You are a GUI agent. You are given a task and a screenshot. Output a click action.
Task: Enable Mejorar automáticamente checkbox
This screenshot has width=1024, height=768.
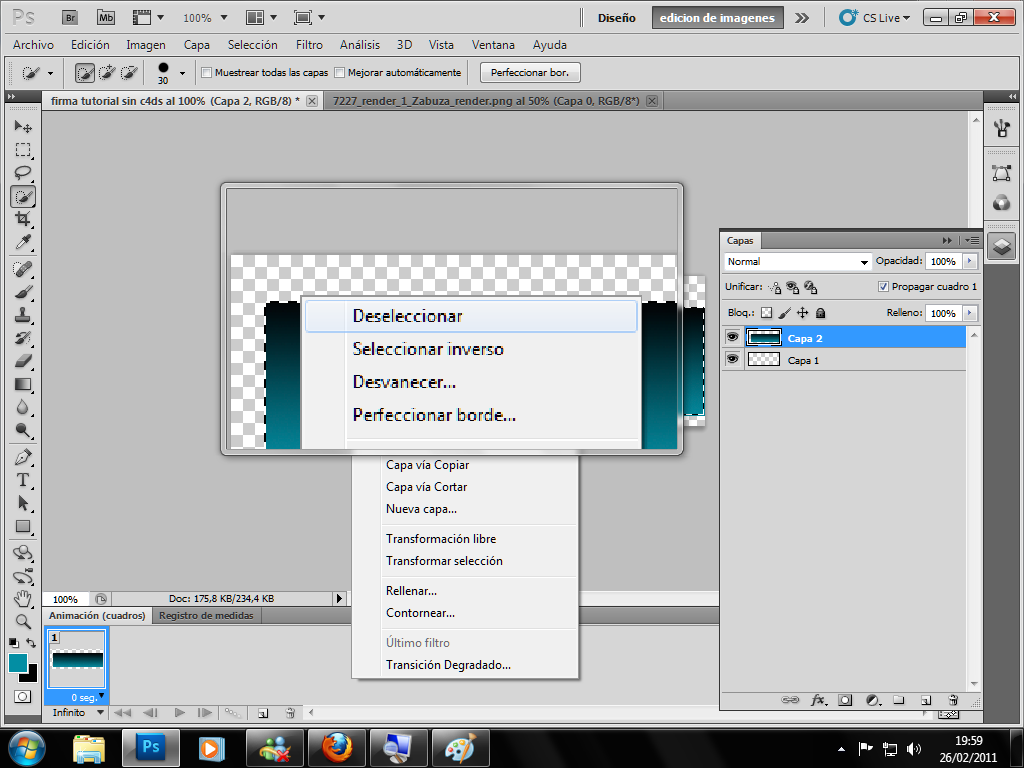[340, 72]
